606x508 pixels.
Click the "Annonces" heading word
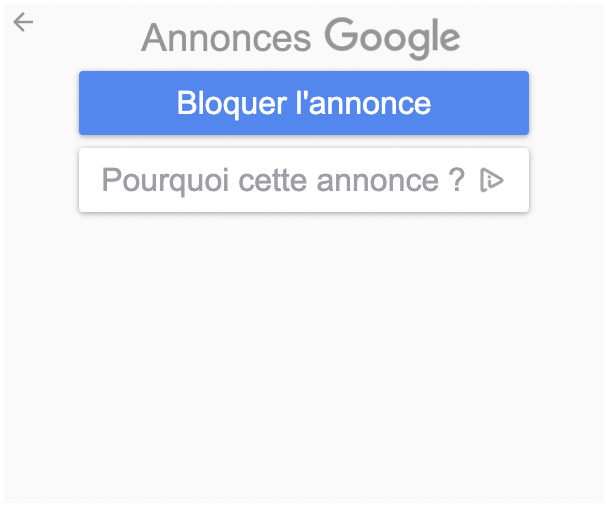pos(226,38)
